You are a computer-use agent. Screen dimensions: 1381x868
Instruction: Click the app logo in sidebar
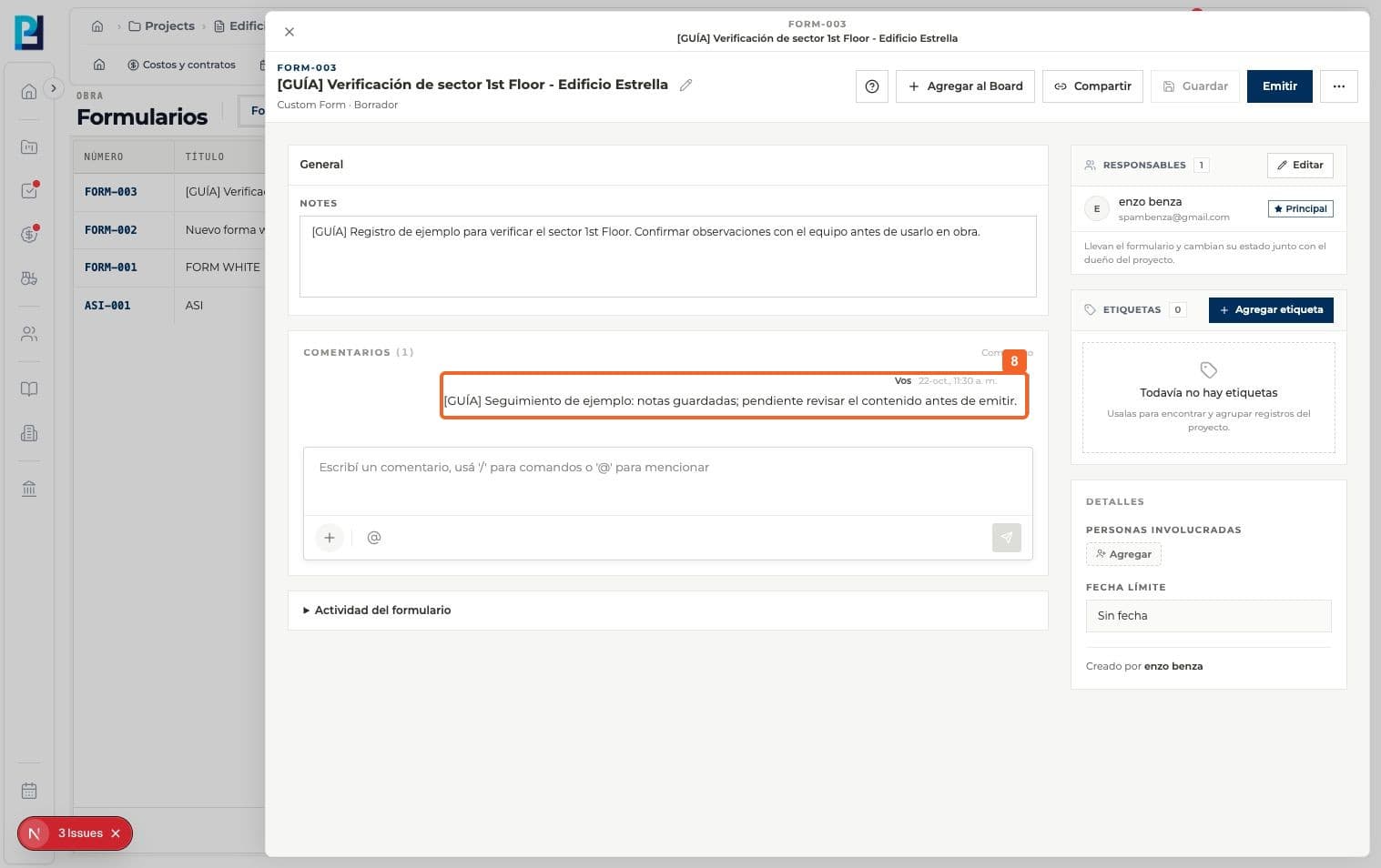[29, 32]
